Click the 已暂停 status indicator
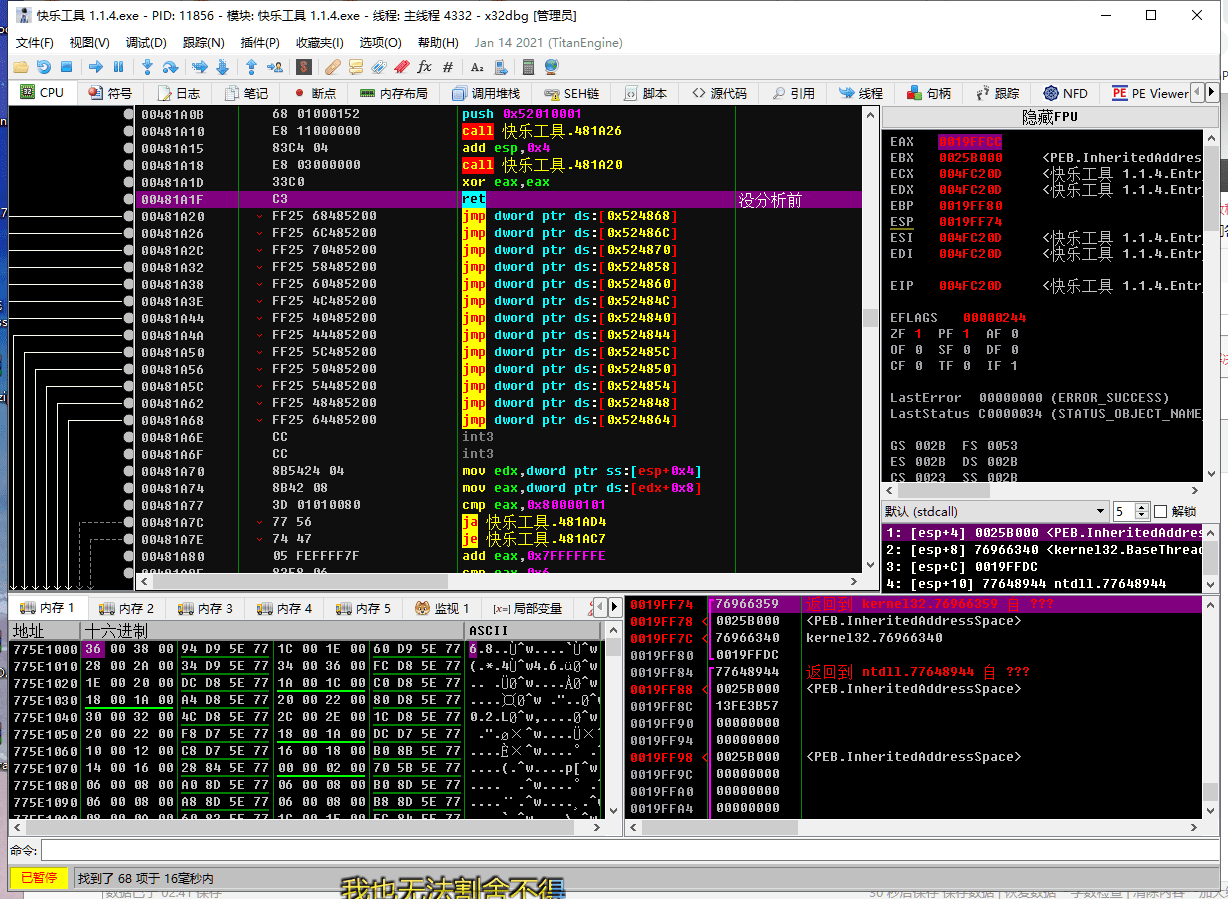The width and height of the screenshot is (1228, 899). pos(39,878)
